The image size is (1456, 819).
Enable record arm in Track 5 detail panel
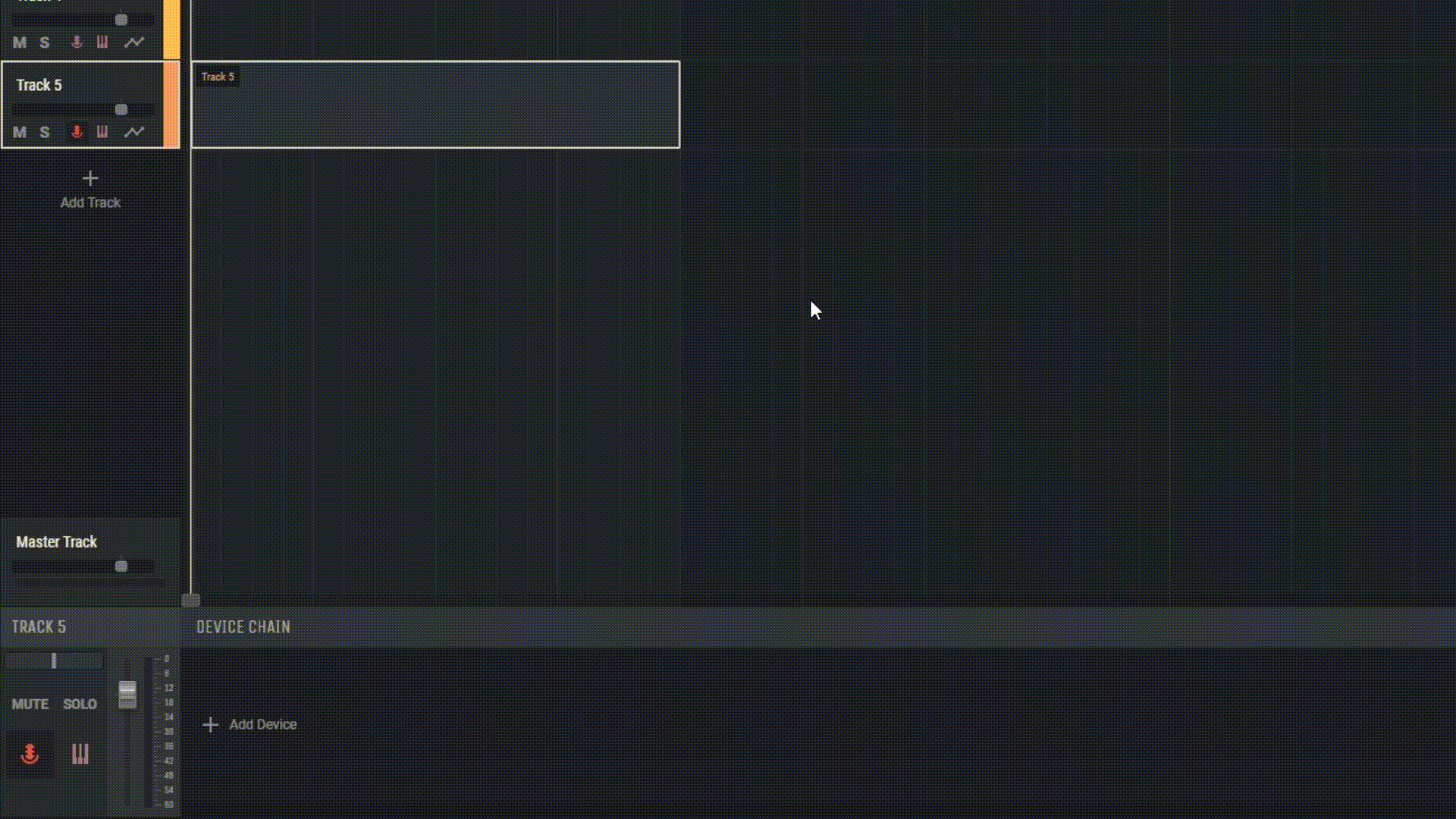click(x=29, y=754)
